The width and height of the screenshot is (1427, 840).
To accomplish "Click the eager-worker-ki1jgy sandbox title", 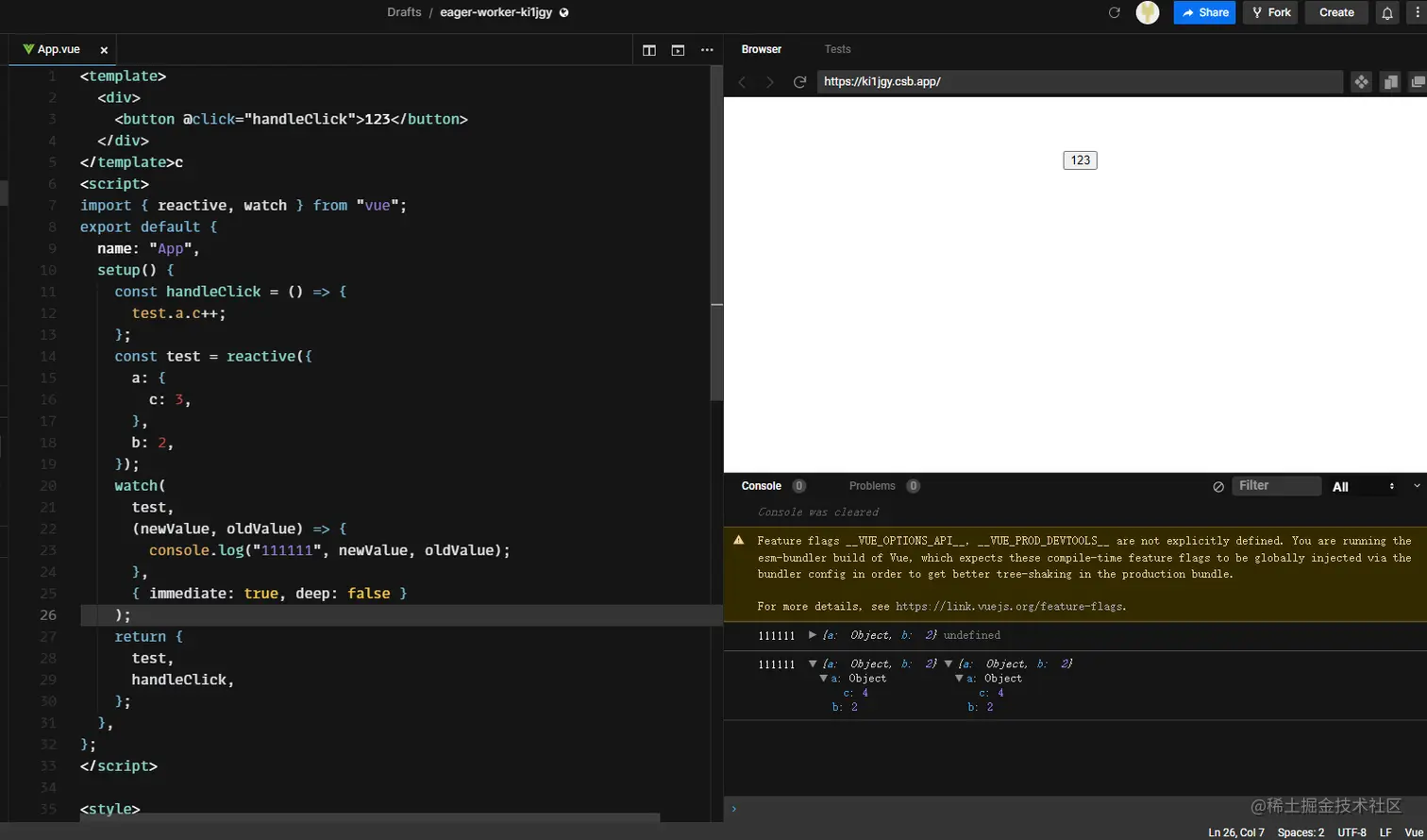I will [495, 12].
